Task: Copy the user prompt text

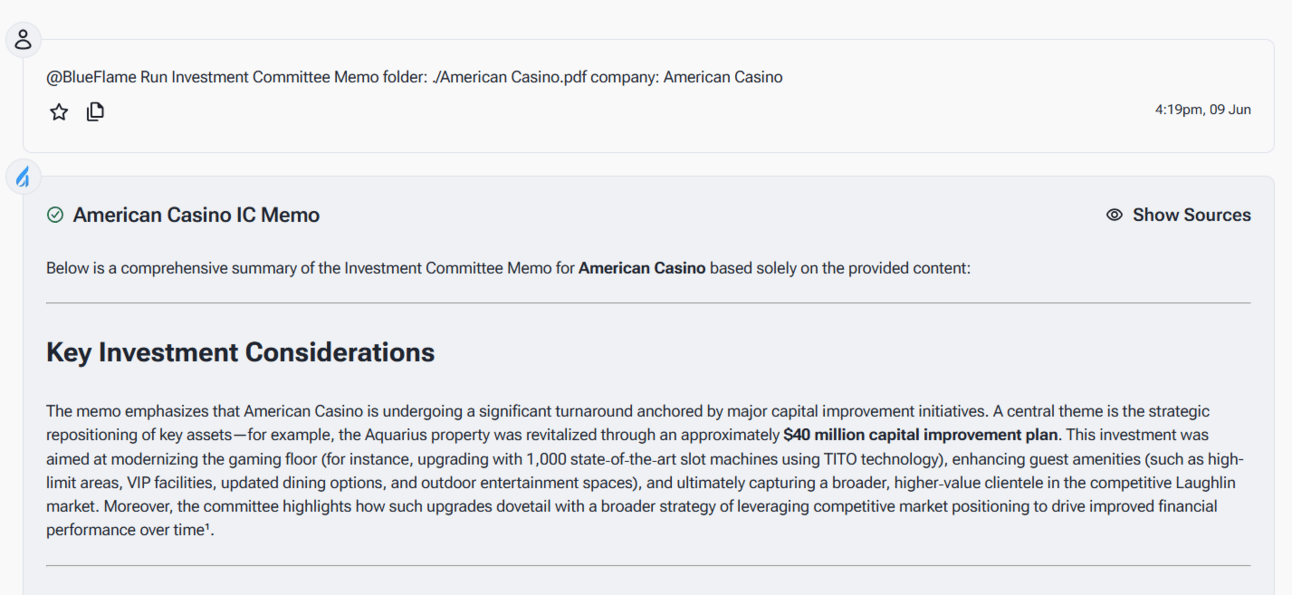Action: (95, 112)
